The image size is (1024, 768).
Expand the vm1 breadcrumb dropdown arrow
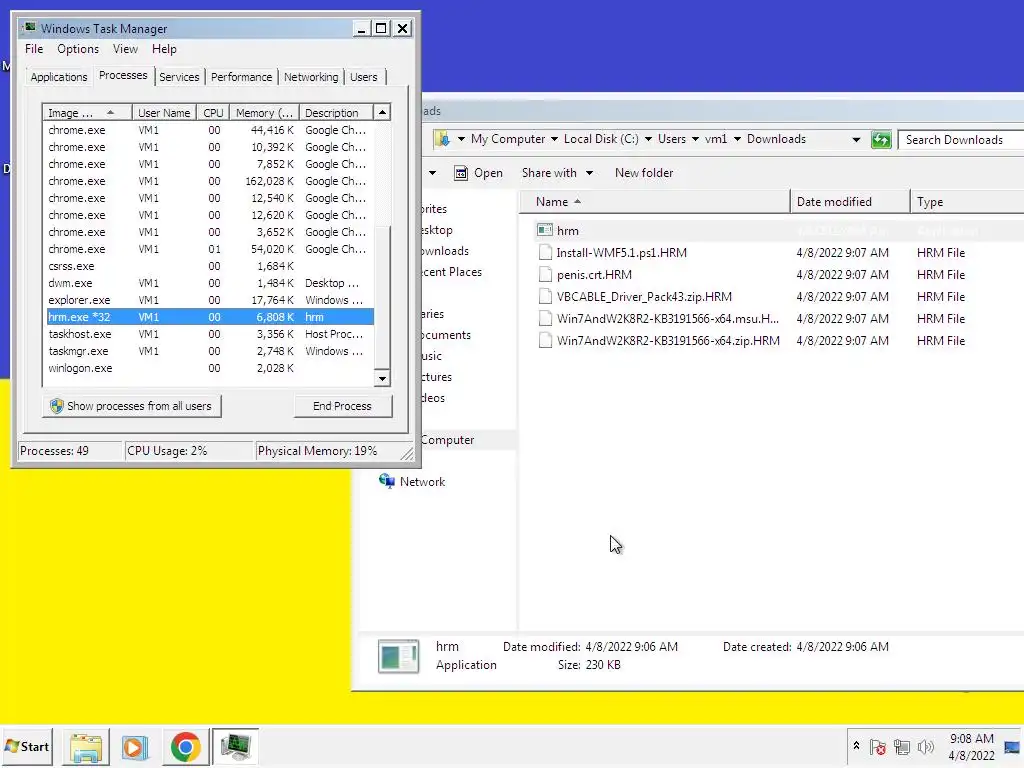click(x=737, y=139)
